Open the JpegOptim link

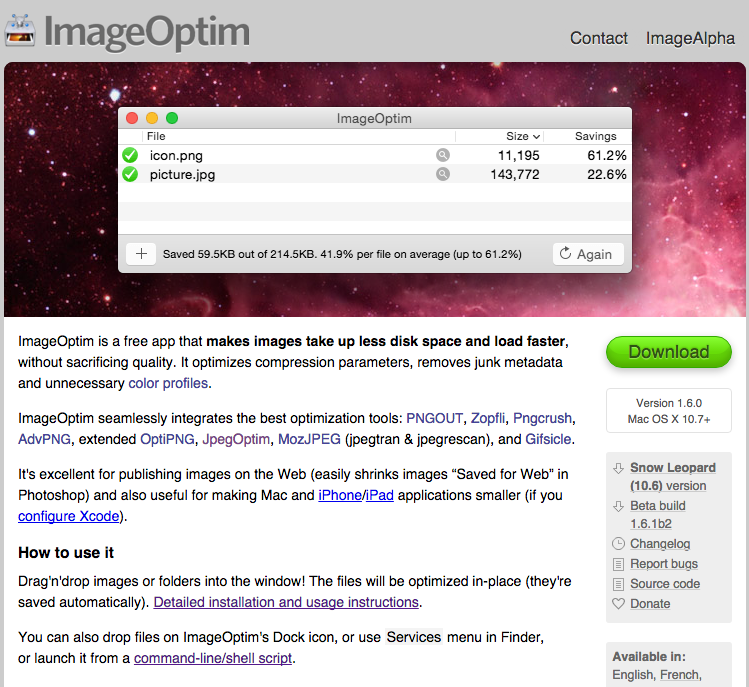236,439
